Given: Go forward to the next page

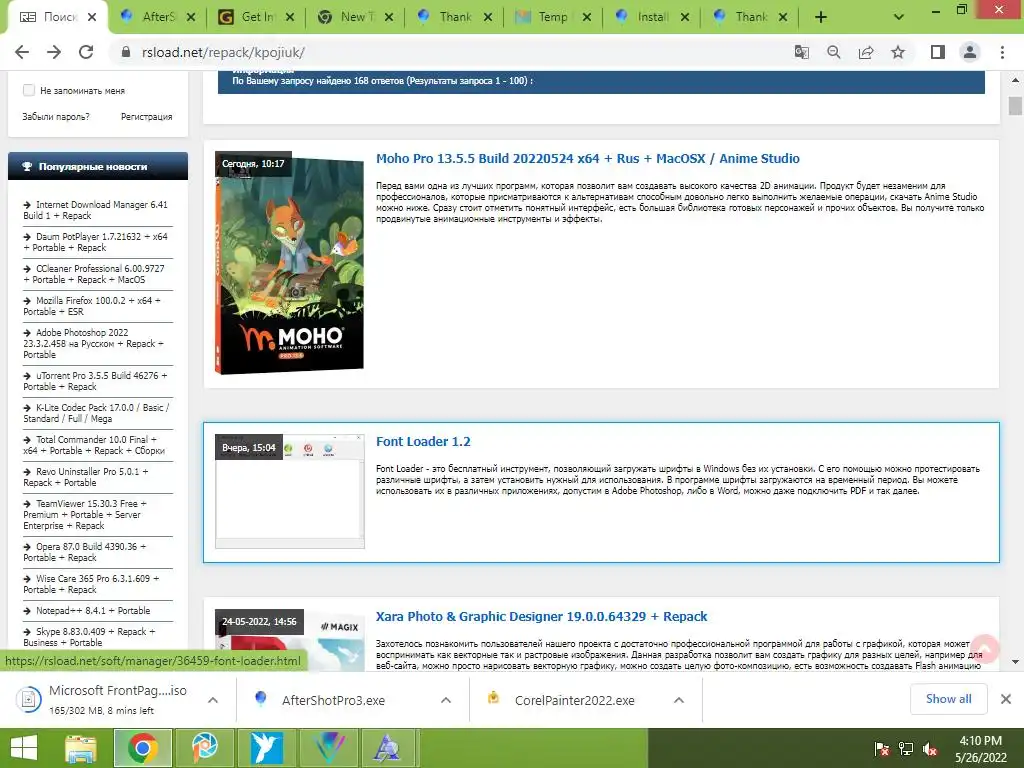Looking at the screenshot, I should tap(54, 52).
